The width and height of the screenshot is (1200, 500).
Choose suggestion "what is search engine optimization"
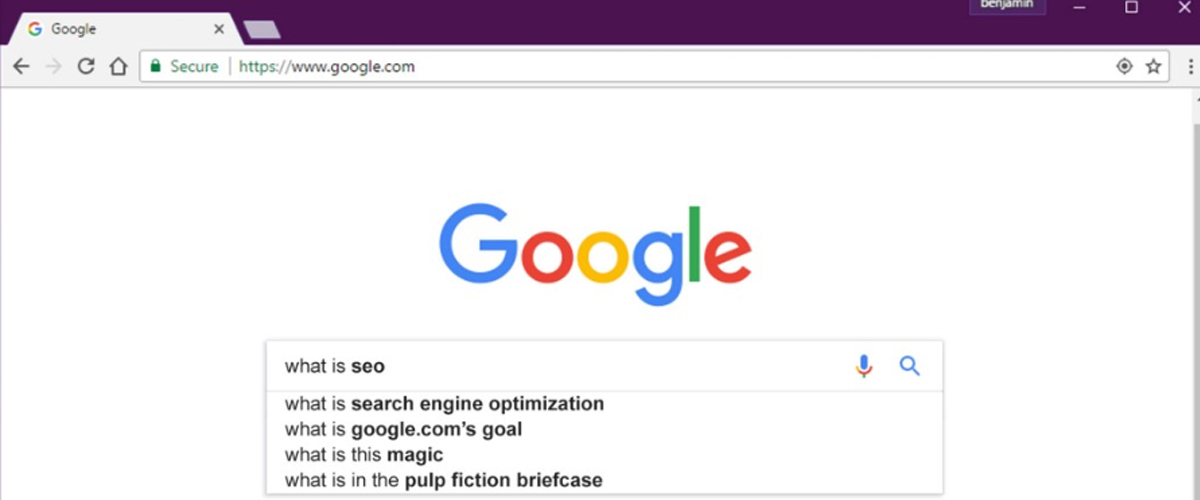(x=444, y=404)
